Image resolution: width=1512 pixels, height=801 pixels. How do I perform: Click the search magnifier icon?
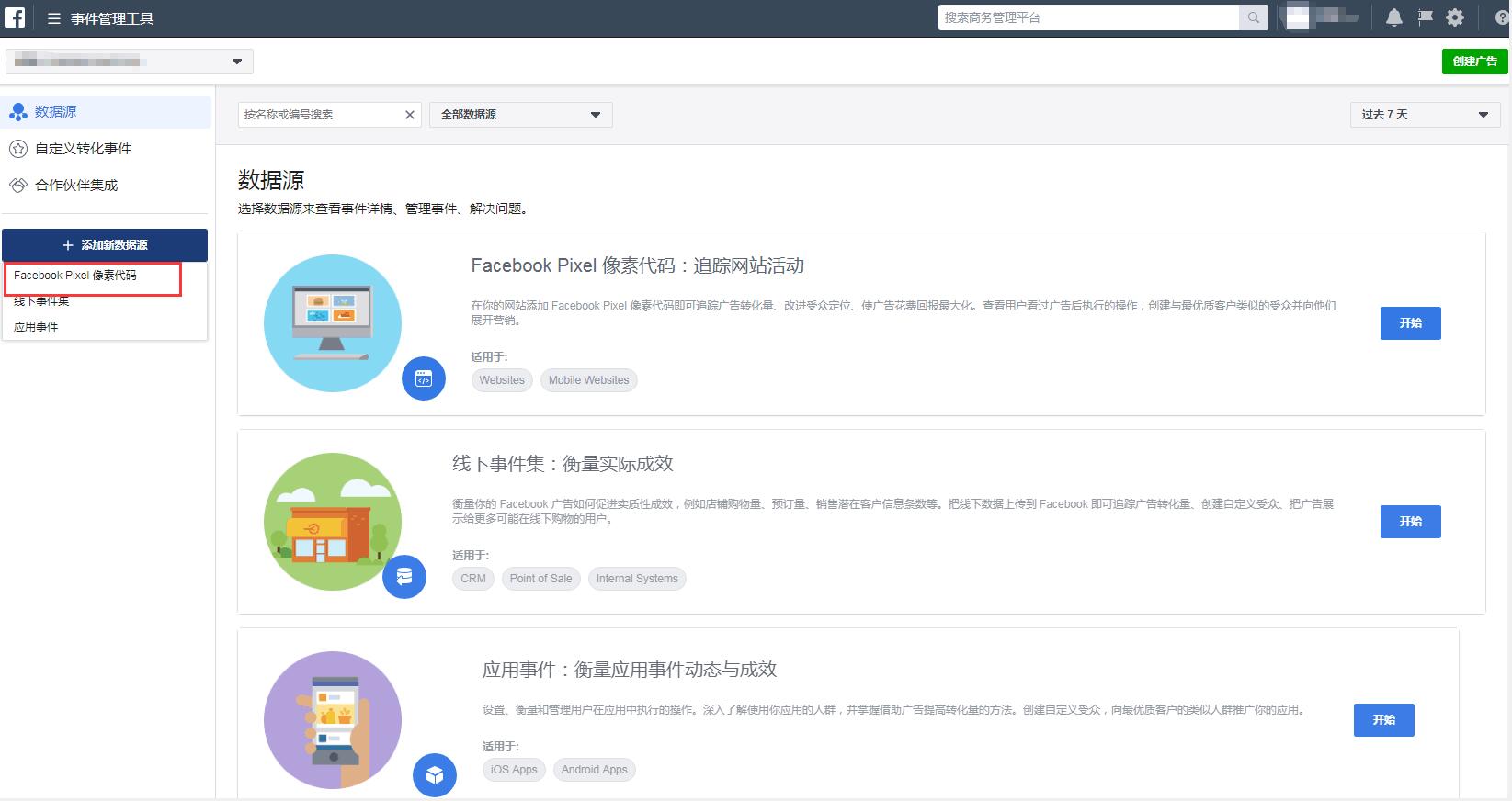pos(1254,17)
